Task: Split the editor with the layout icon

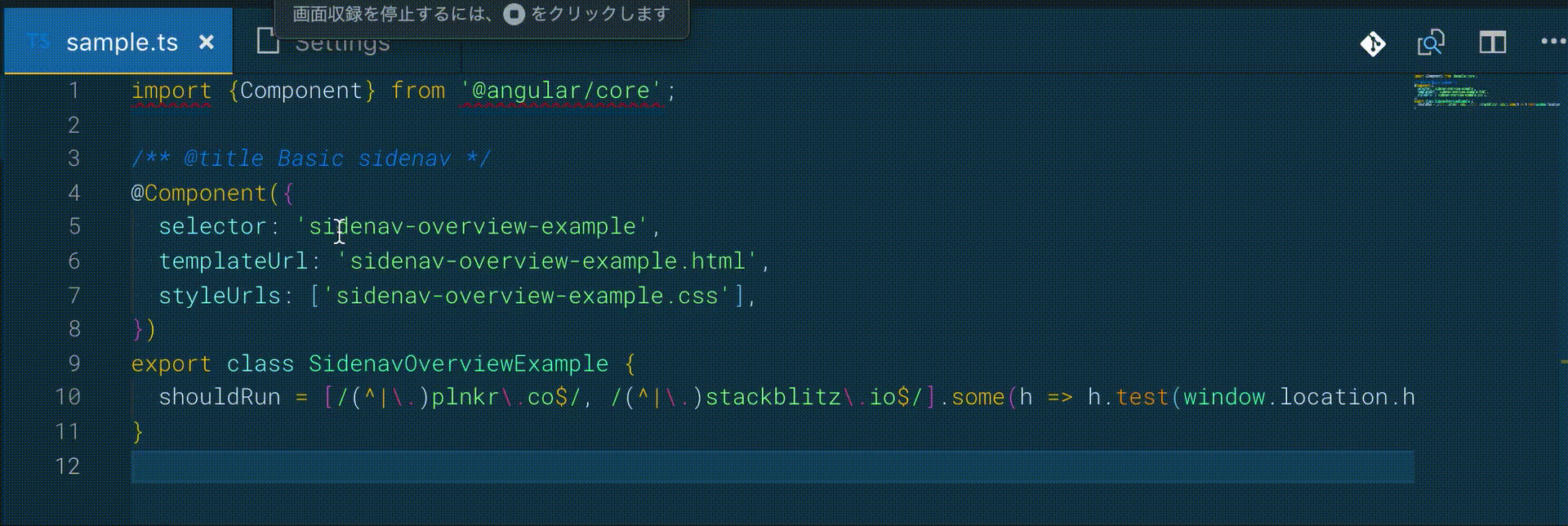Action: coord(1493,42)
